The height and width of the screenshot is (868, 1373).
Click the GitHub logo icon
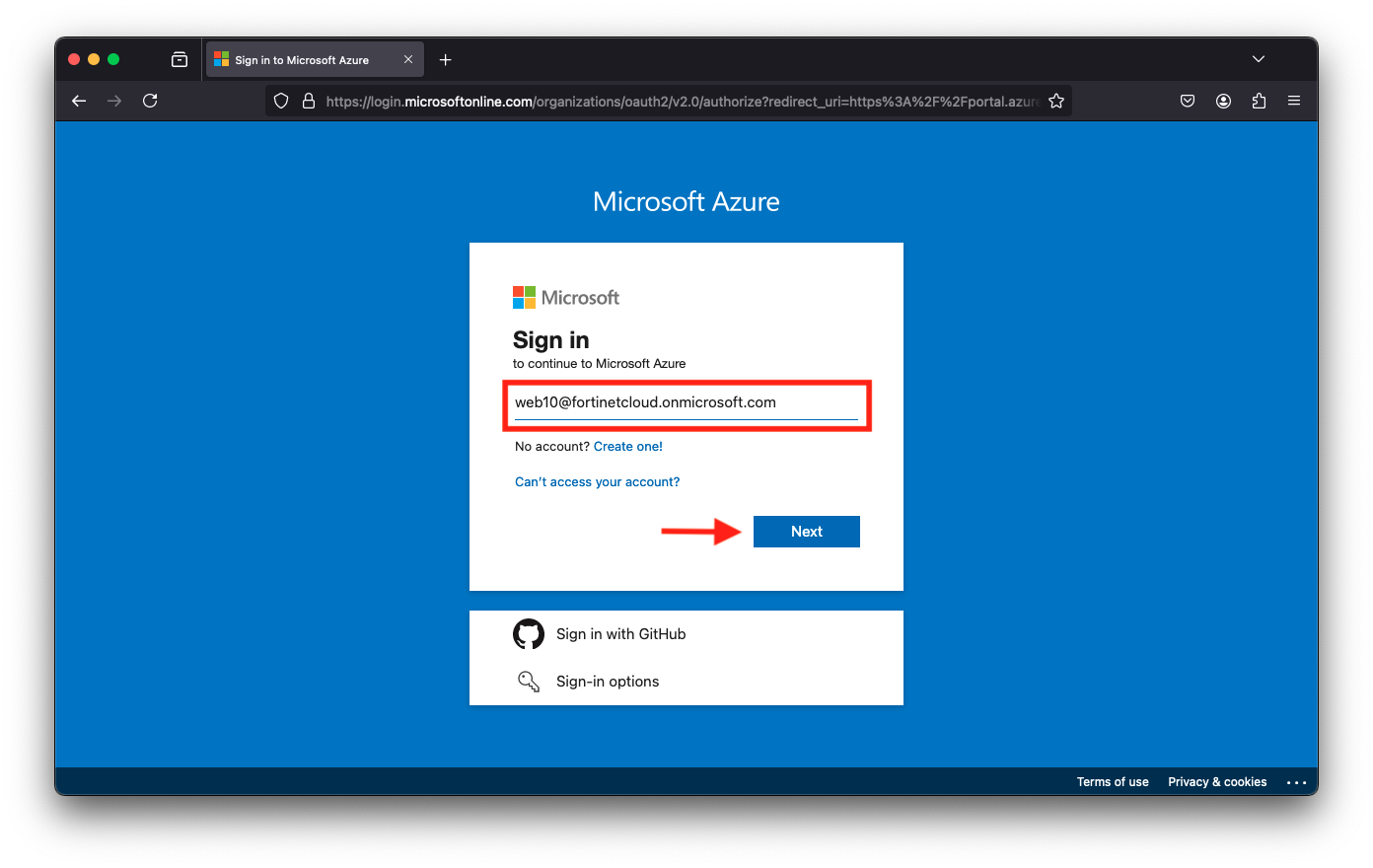(529, 634)
